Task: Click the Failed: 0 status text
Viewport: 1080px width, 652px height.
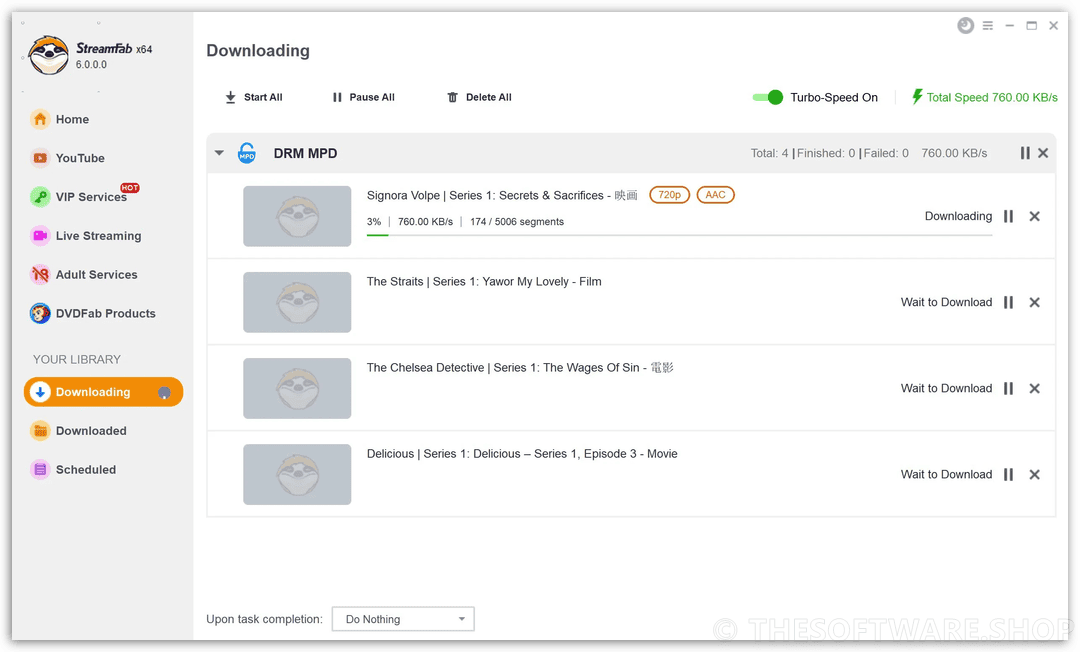Action: tap(886, 153)
